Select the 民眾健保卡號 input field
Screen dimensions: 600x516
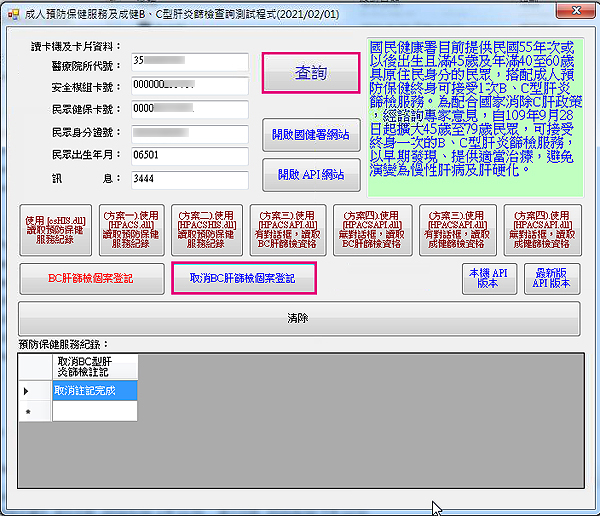(x=188, y=109)
